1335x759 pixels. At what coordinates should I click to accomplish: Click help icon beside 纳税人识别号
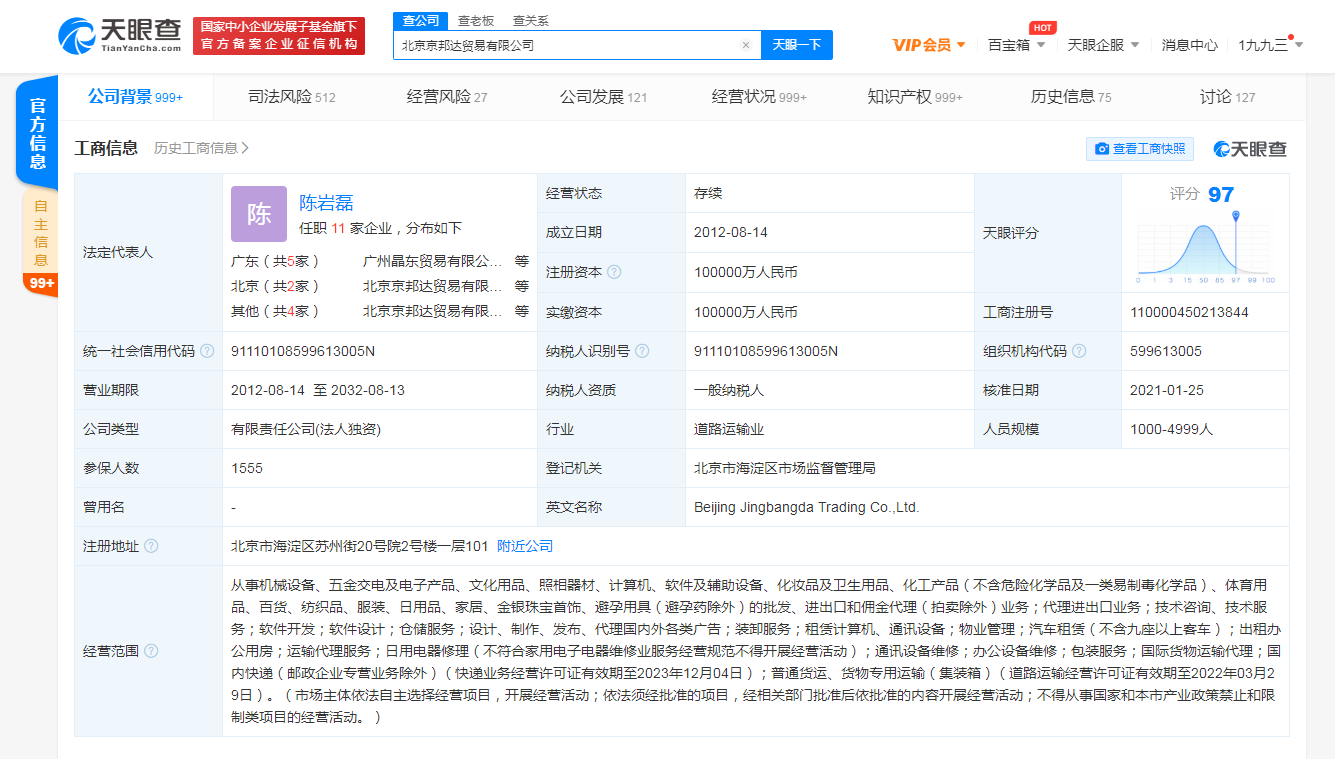tap(642, 351)
